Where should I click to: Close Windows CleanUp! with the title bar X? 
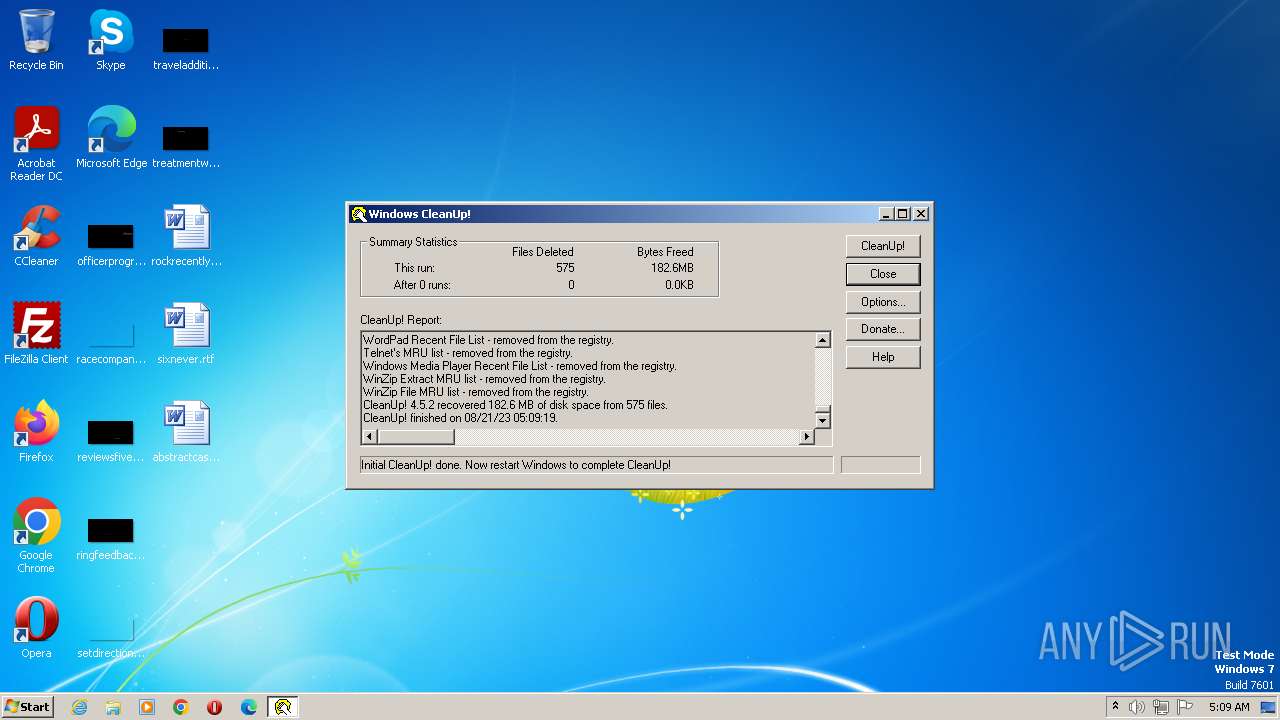pos(921,214)
